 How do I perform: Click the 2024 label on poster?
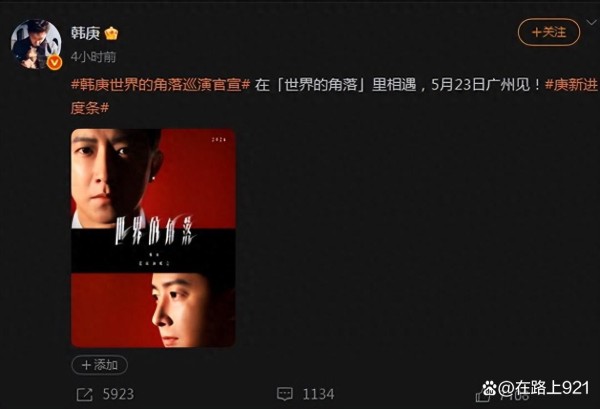[x=219, y=140]
